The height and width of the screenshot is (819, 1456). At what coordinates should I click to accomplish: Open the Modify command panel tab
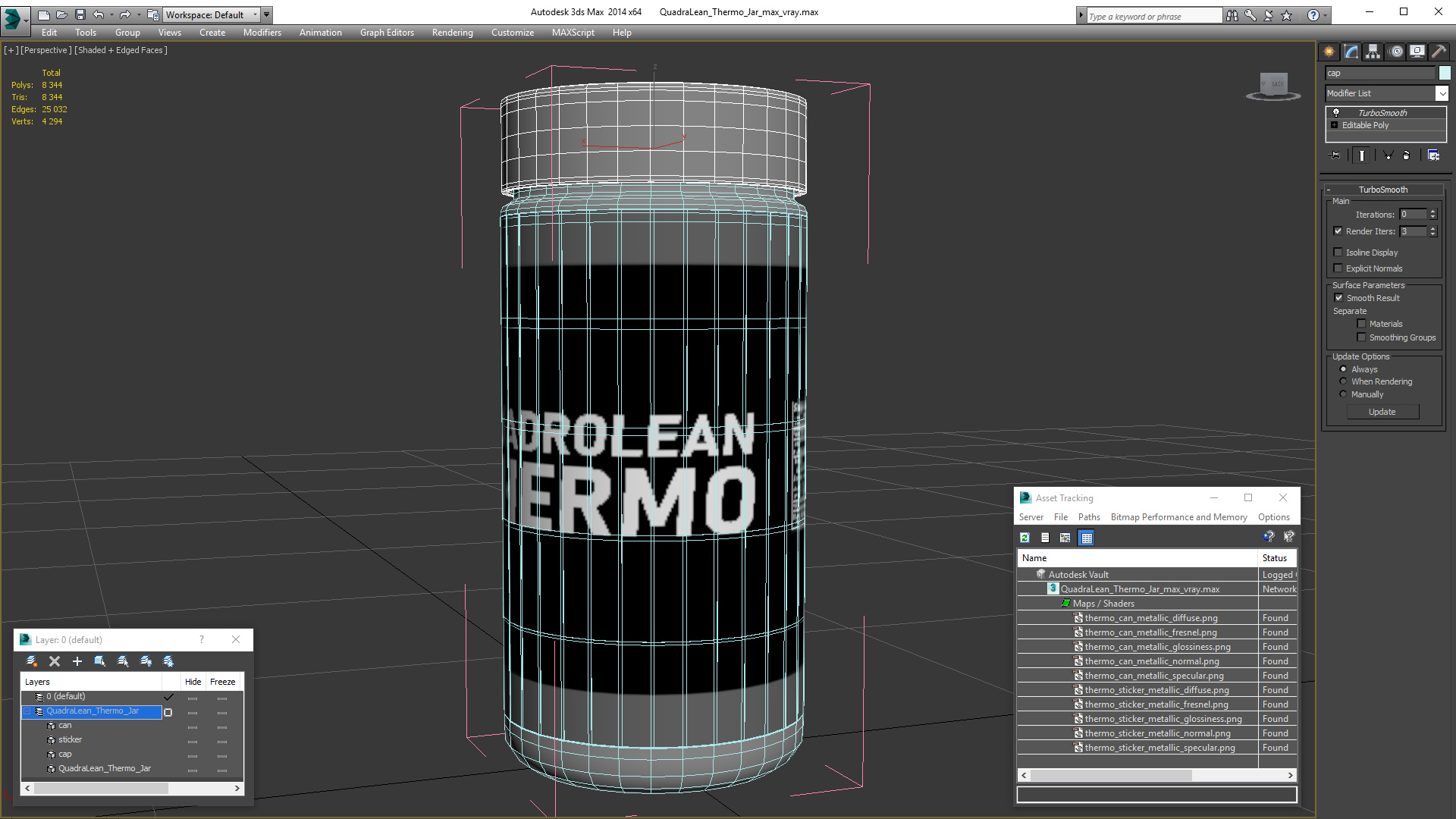[1351, 52]
